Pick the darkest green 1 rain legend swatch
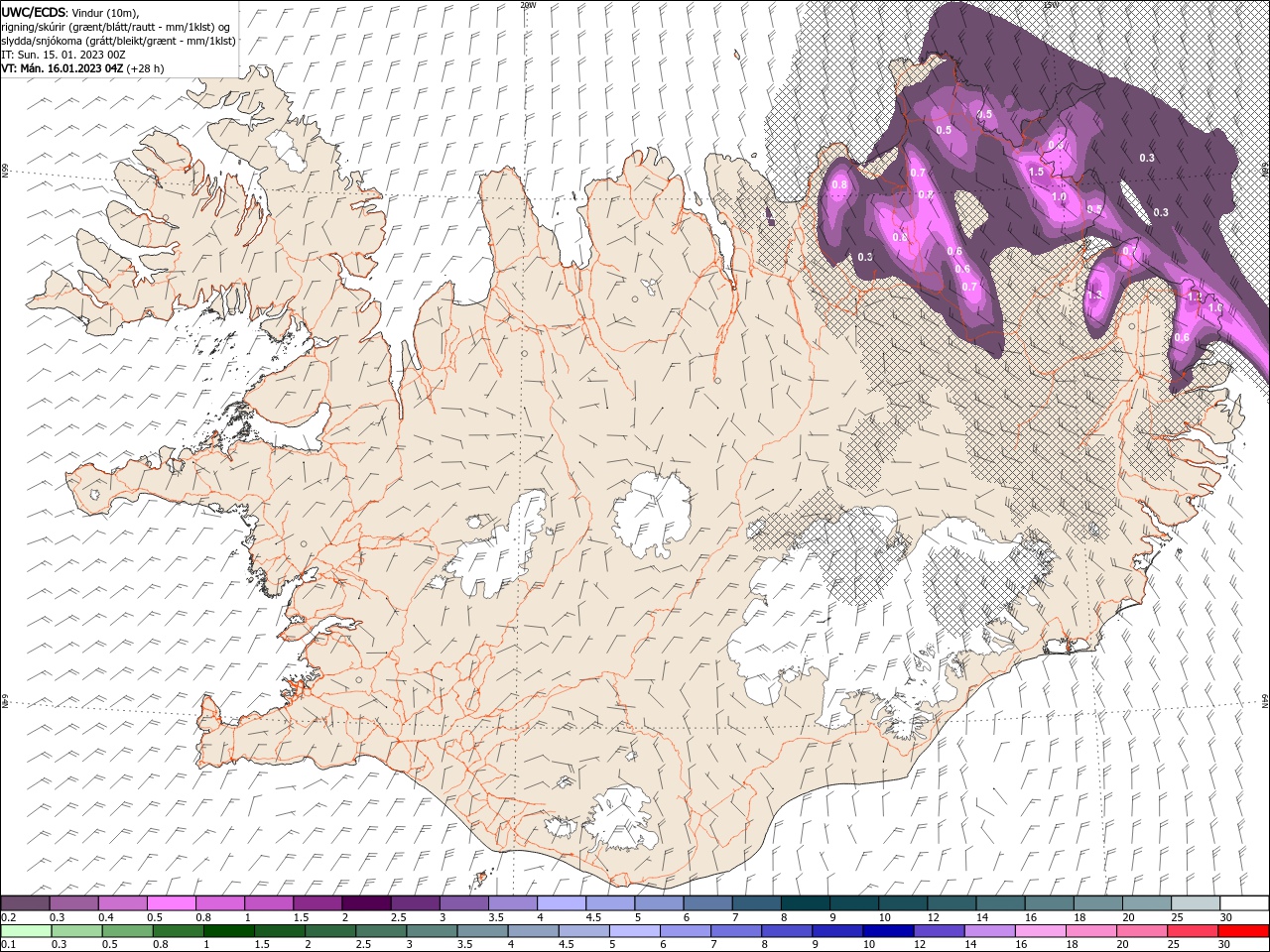Screen dimensions: 1270x952 pyautogui.click(x=228, y=931)
